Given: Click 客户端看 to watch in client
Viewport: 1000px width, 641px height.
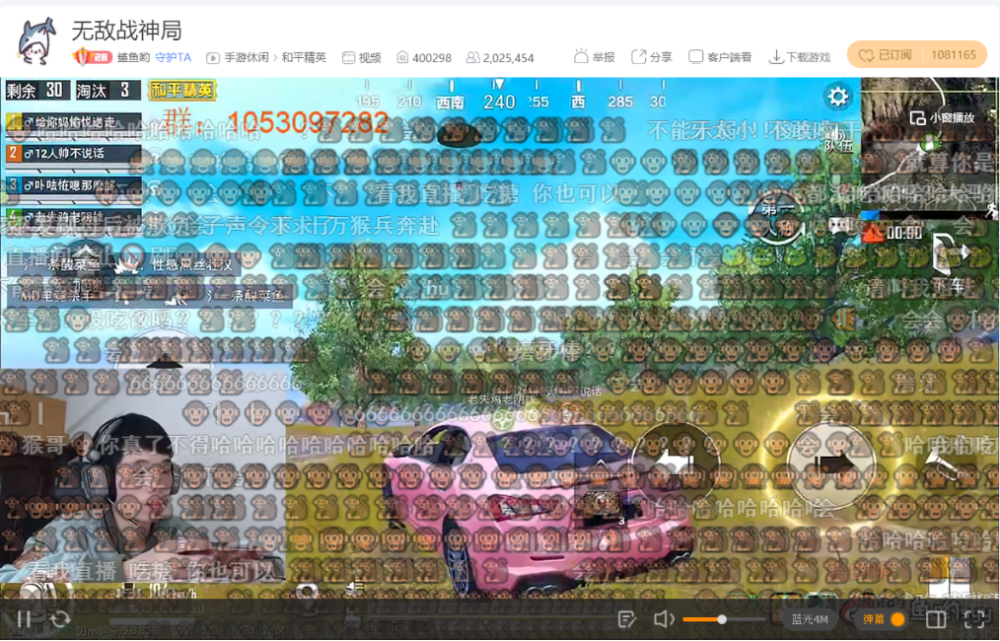Looking at the screenshot, I should (720, 57).
